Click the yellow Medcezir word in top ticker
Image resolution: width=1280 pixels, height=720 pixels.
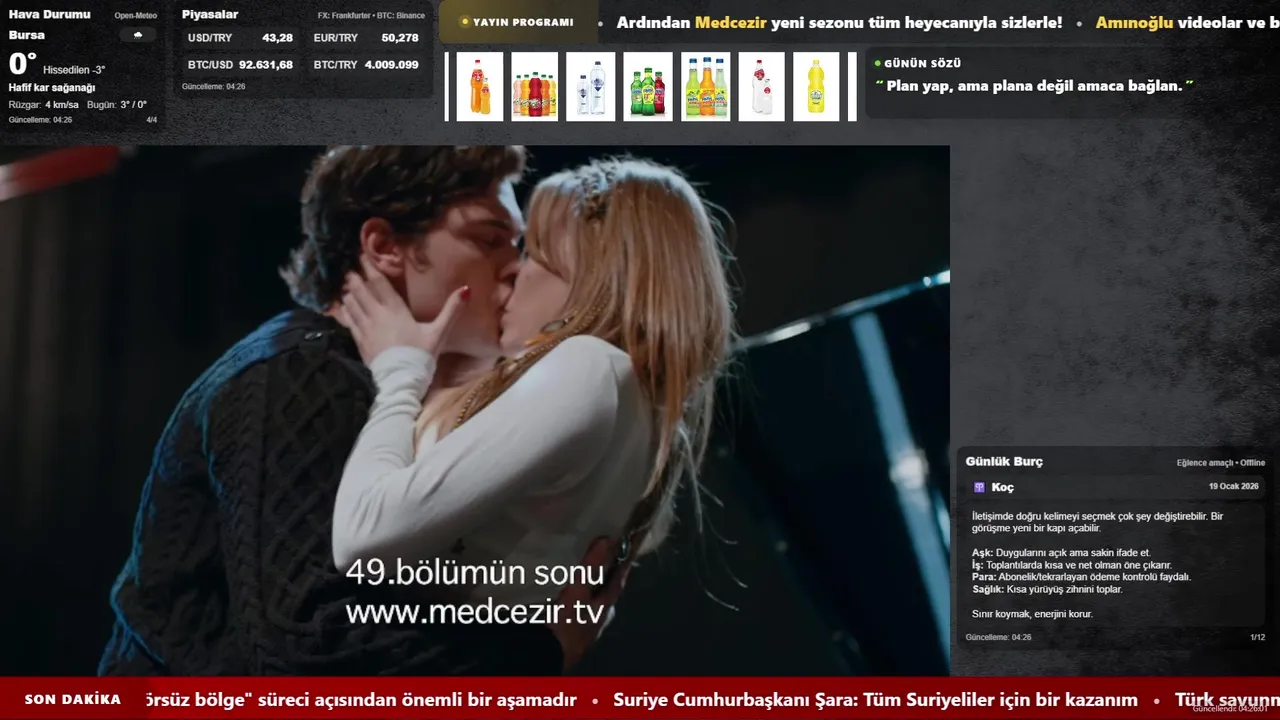[731, 22]
